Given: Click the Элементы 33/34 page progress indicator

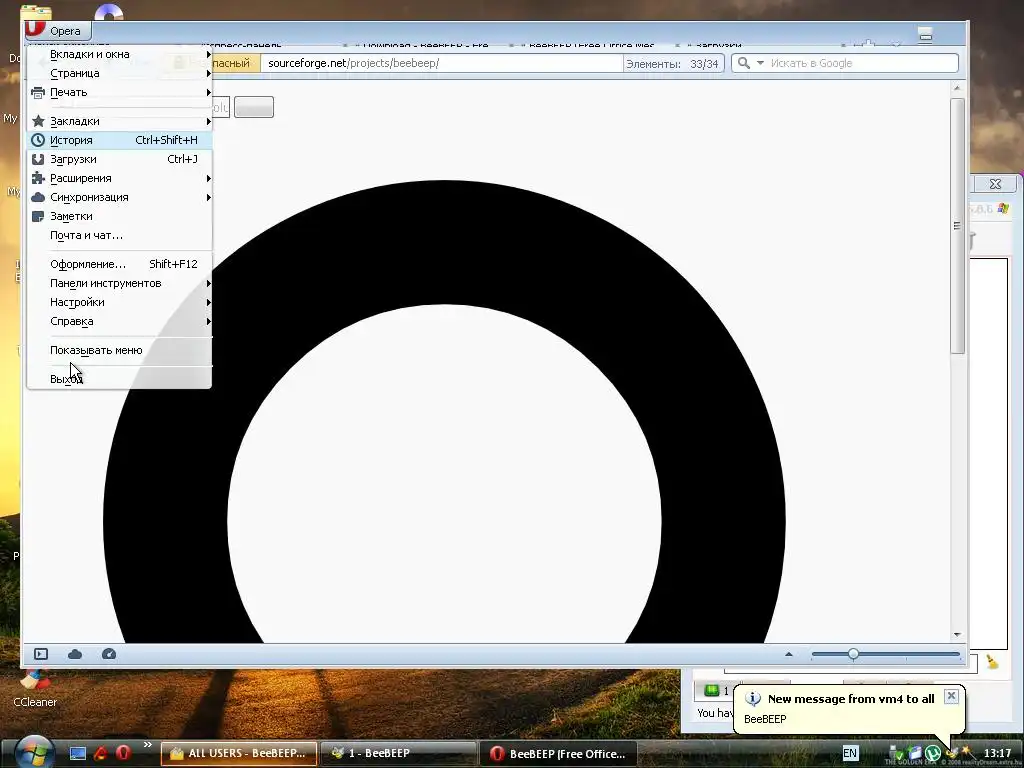Looking at the screenshot, I should pyautogui.click(x=673, y=64).
